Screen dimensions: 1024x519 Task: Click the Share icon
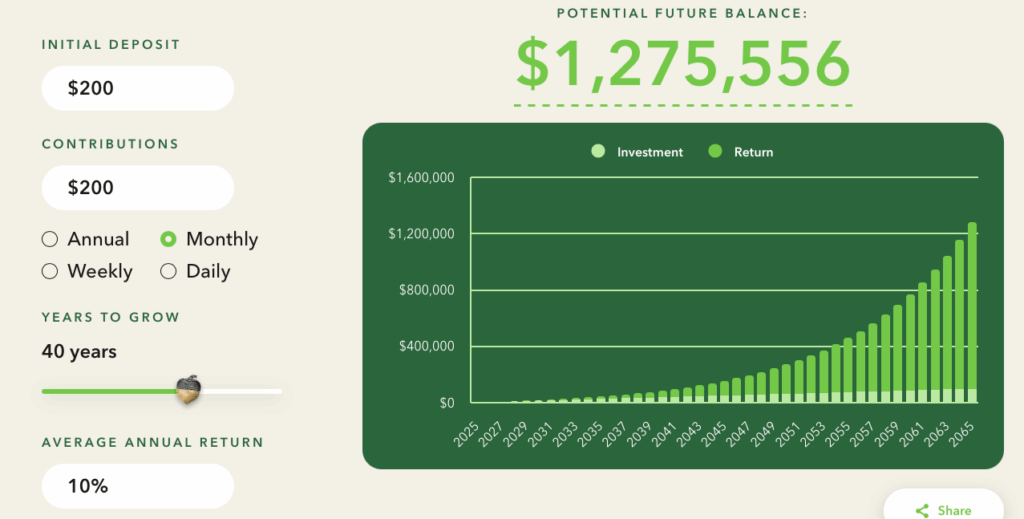(922, 510)
